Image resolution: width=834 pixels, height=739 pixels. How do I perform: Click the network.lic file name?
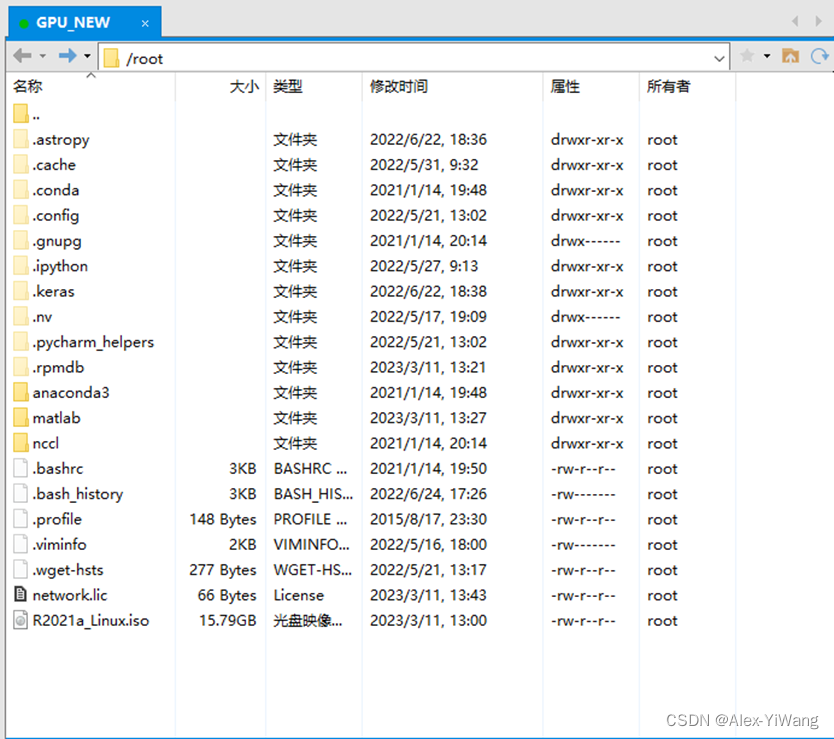[x=70, y=595]
